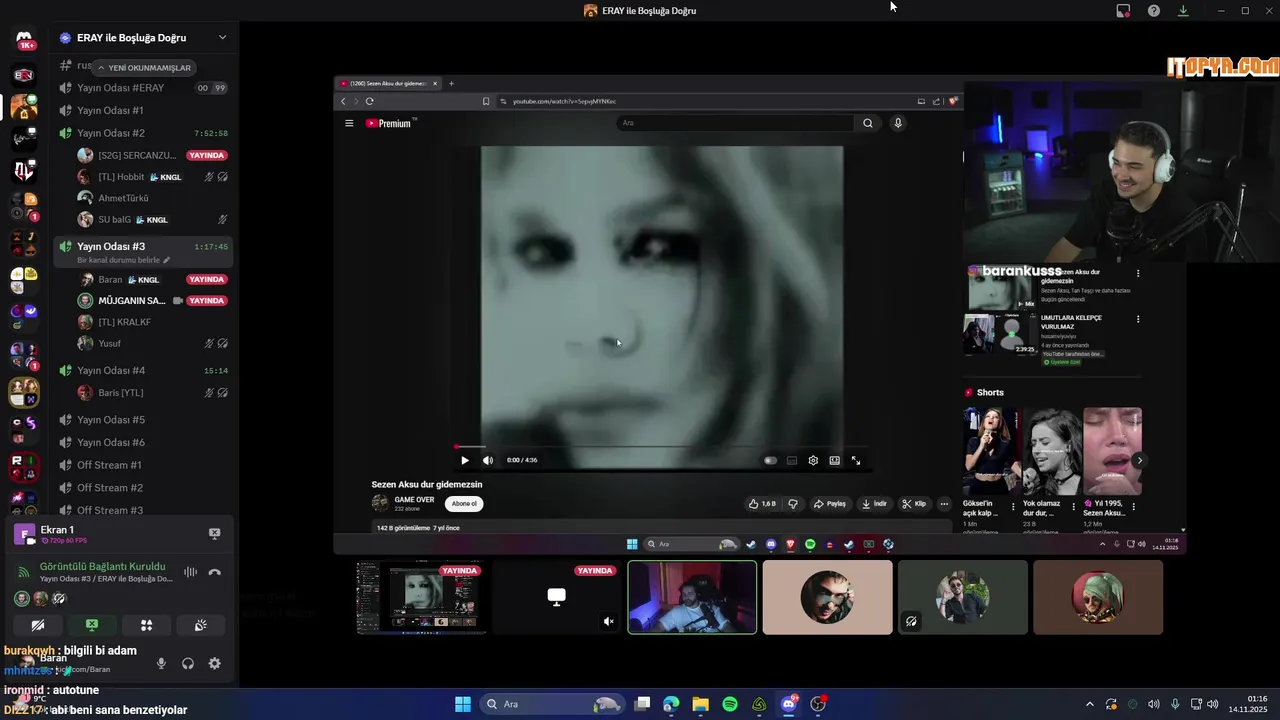Click the Abone ol subscribe button
The image size is (1280, 720).
(463, 504)
